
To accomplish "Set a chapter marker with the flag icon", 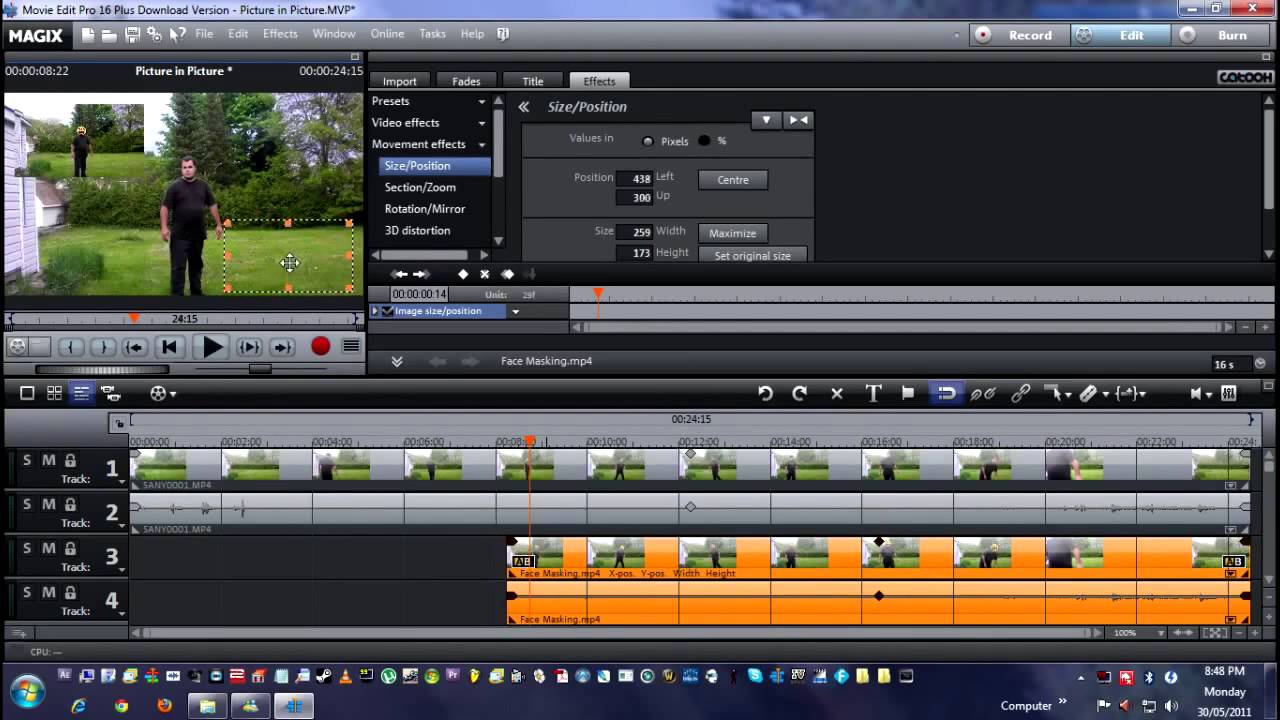I will pyautogui.click(x=908, y=393).
